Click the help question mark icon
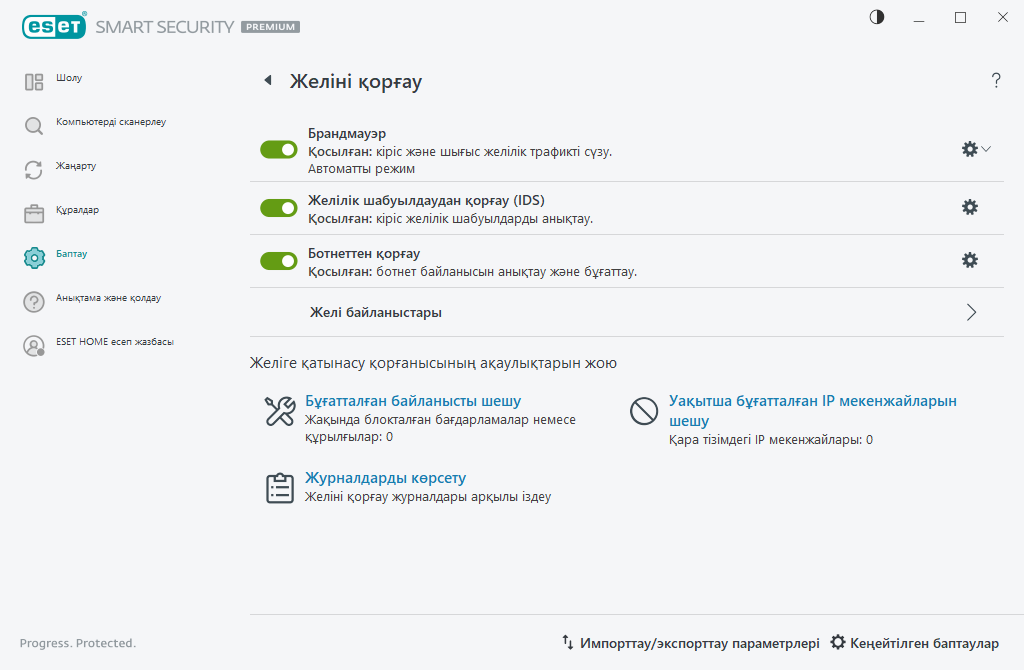The width and height of the screenshot is (1024, 670). click(996, 81)
